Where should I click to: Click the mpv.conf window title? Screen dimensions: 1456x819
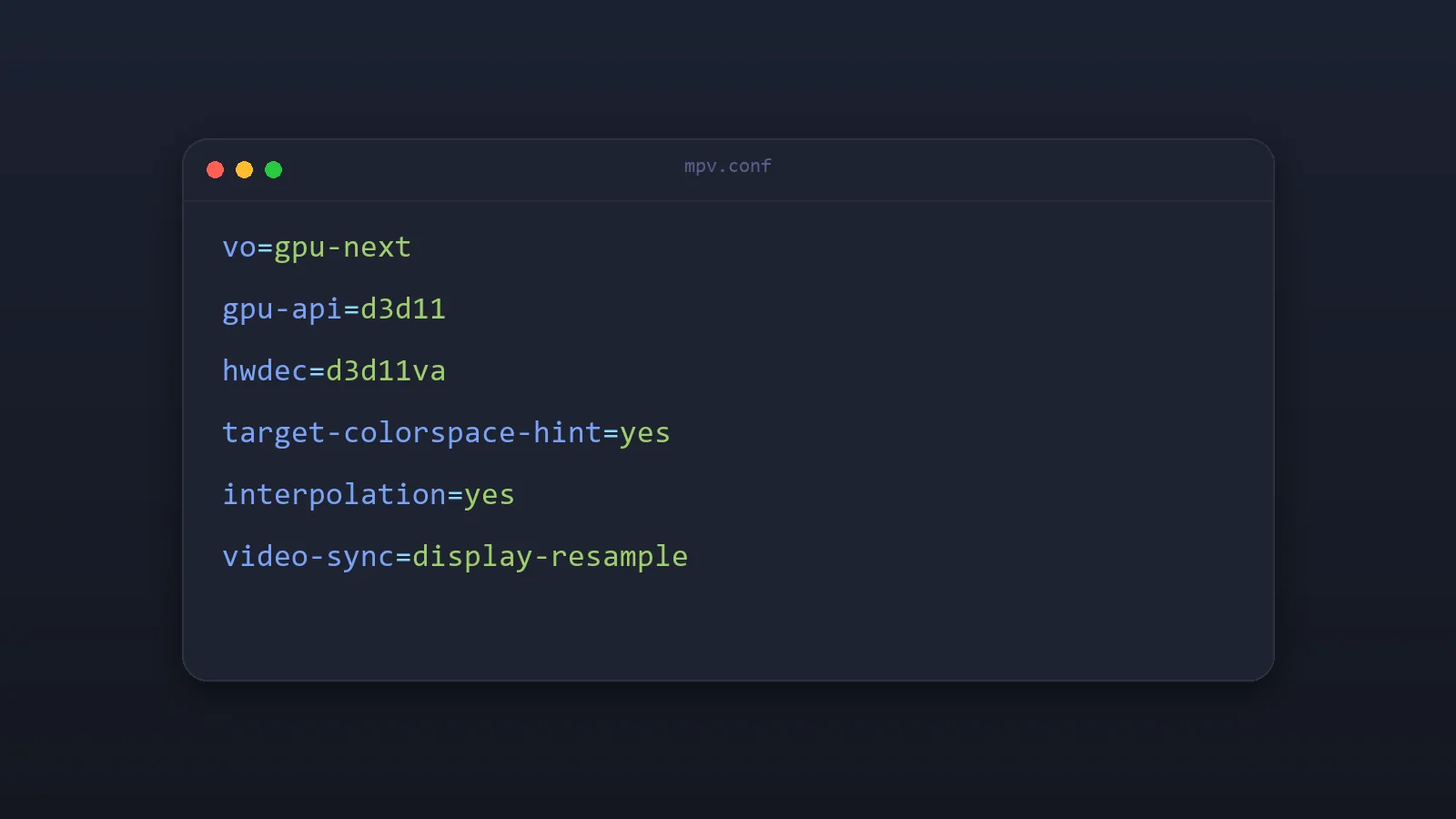coord(728,167)
